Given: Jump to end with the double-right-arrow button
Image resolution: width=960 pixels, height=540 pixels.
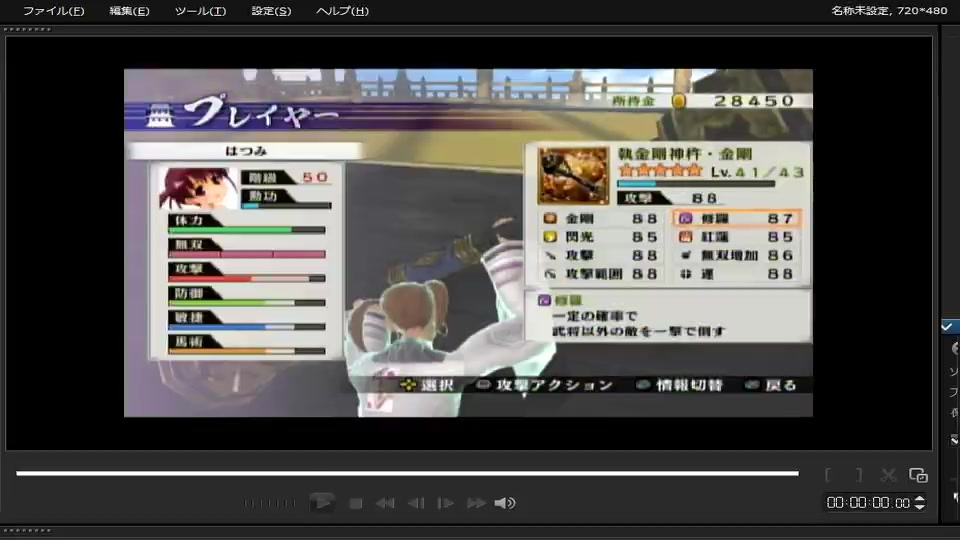Looking at the screenshot, I should pos(476,503).
